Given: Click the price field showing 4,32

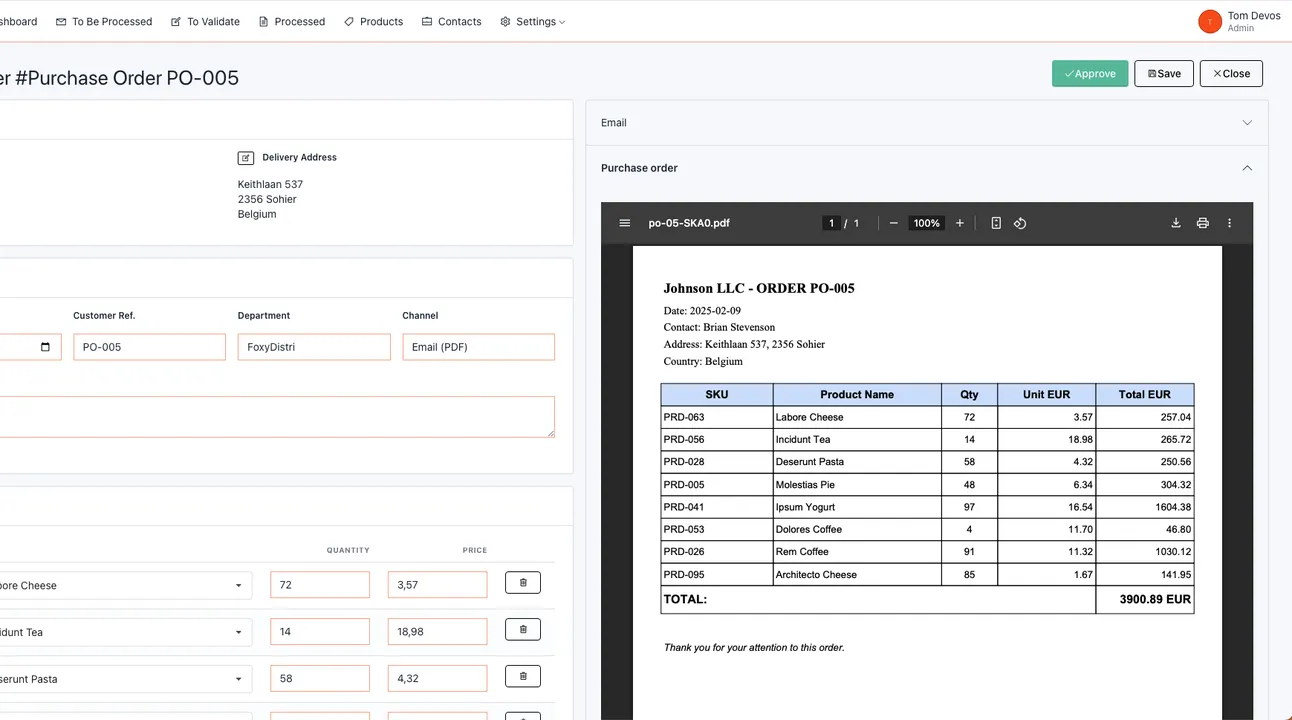Looking at the screenshot, I should tap(437, 678).
